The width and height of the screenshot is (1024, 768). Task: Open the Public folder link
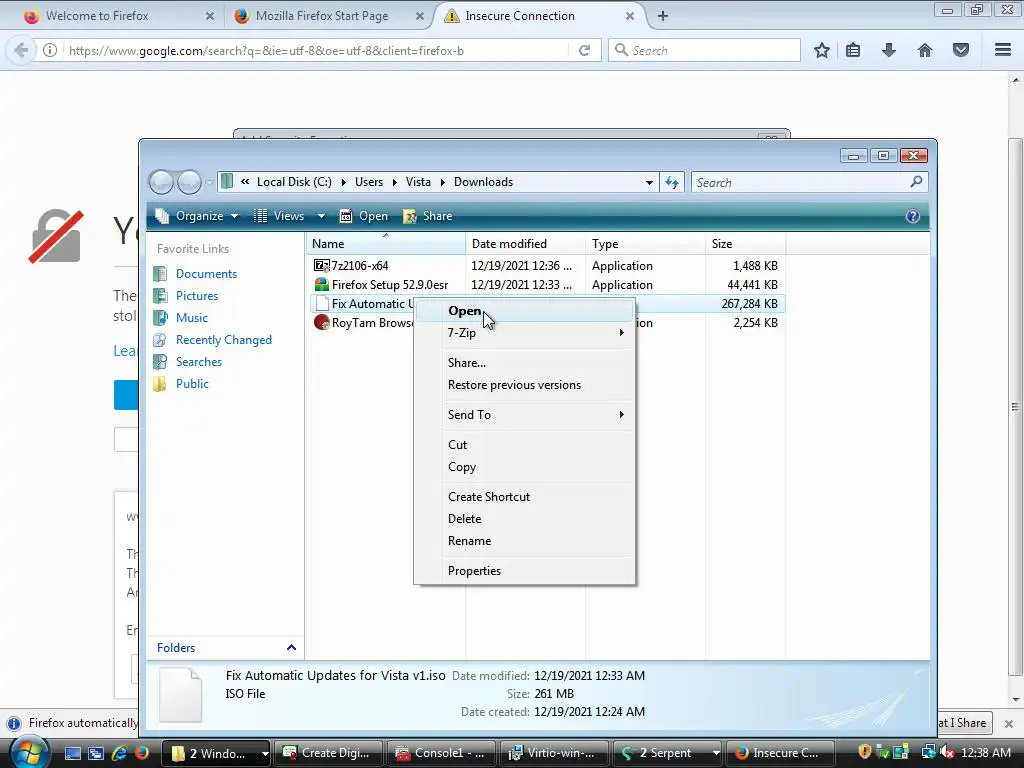point(192,384)
